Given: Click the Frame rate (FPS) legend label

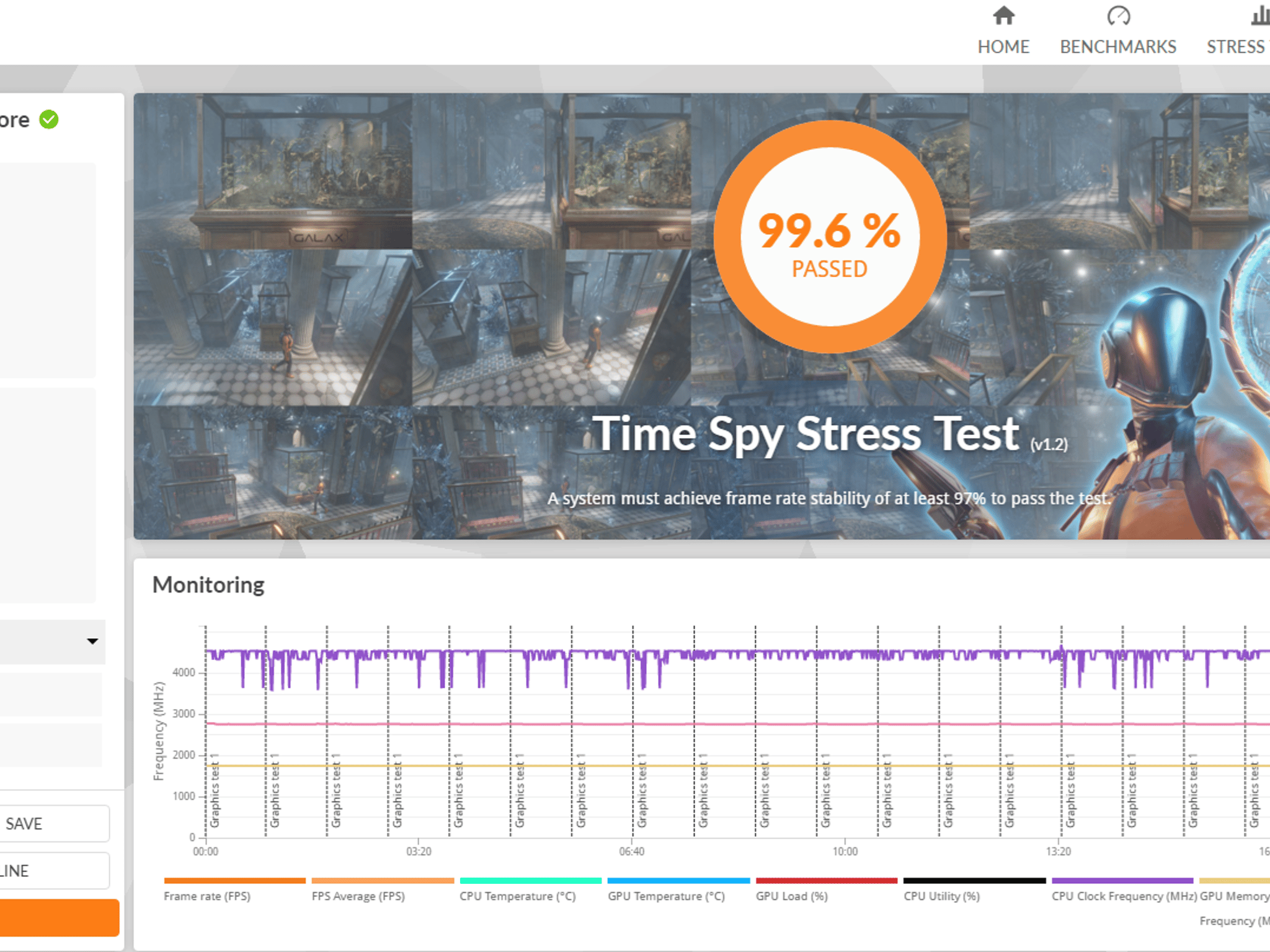Looking at the screenshot, I should pos(207,896).
